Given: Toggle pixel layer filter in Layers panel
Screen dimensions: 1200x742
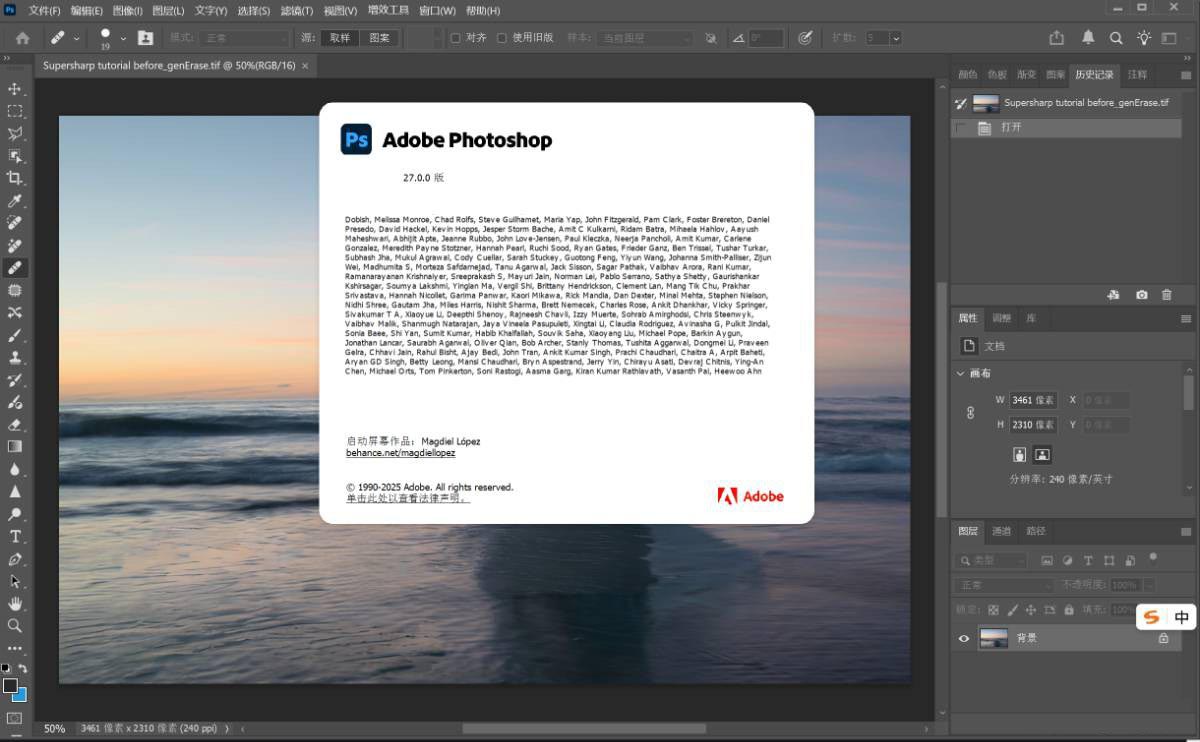Looking at the screenshot, I should coord(1047,561).
